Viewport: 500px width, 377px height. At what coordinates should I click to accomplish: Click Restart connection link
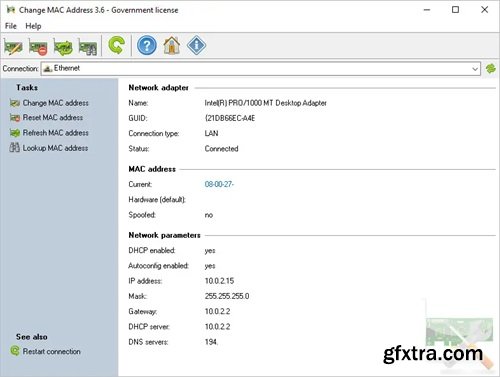coord(45,351)
